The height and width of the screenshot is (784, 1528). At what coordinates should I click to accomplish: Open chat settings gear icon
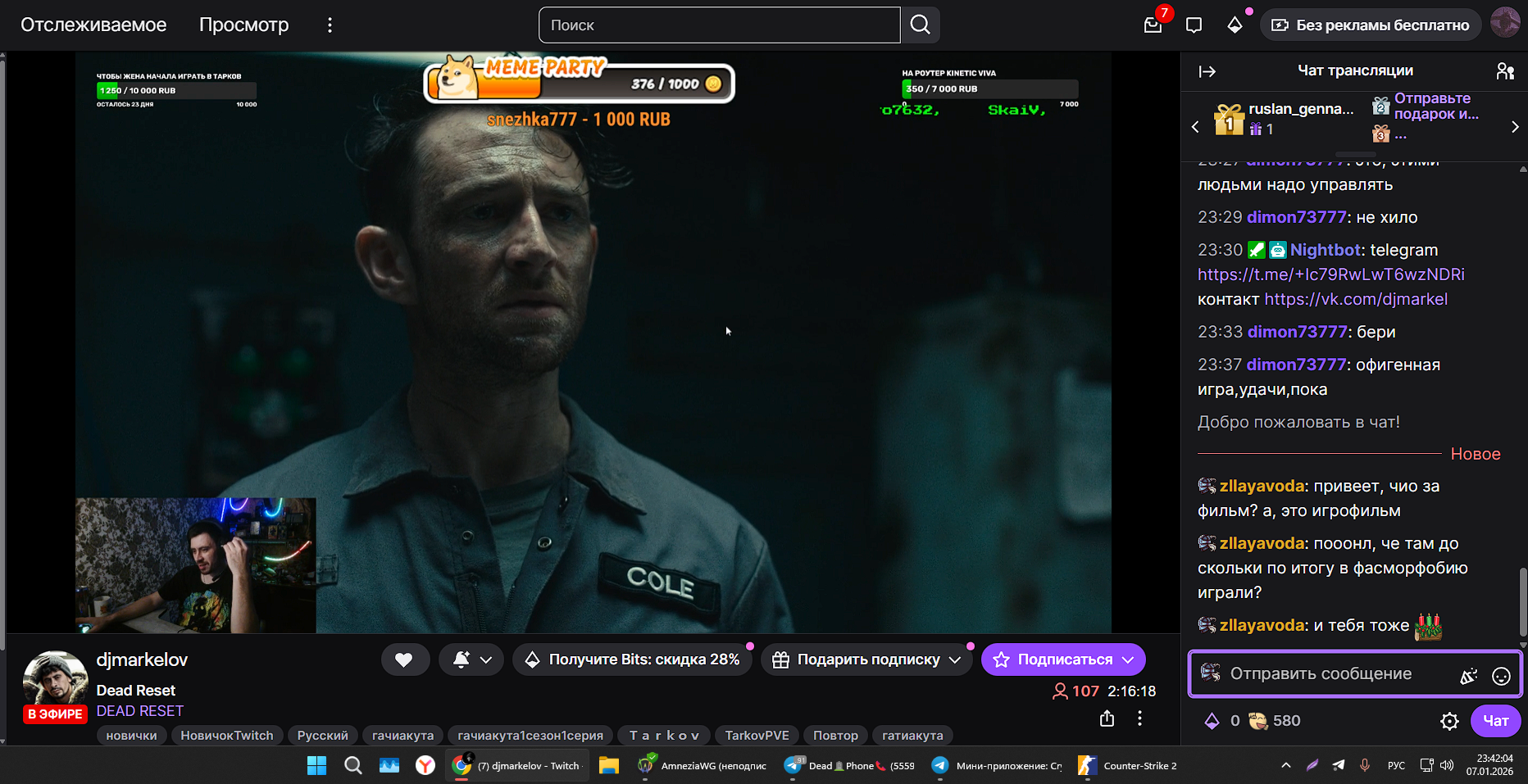1449,721
